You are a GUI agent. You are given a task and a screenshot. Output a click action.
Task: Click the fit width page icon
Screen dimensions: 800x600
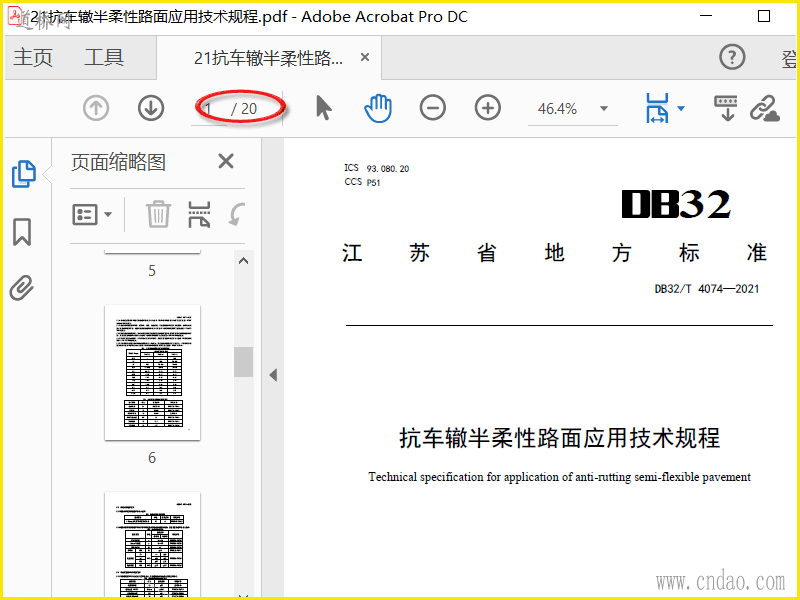[x=658, y=108]
